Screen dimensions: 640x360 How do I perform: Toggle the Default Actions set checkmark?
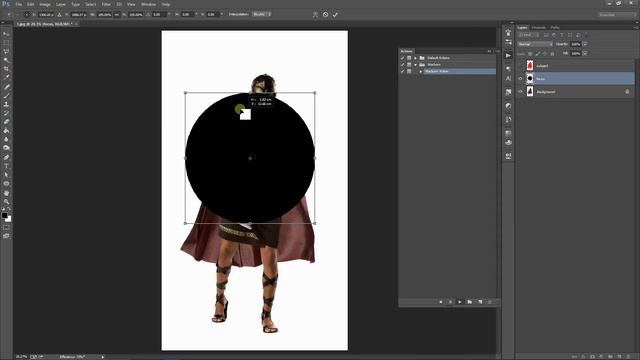pyautogui.click(x=402, y=58)
